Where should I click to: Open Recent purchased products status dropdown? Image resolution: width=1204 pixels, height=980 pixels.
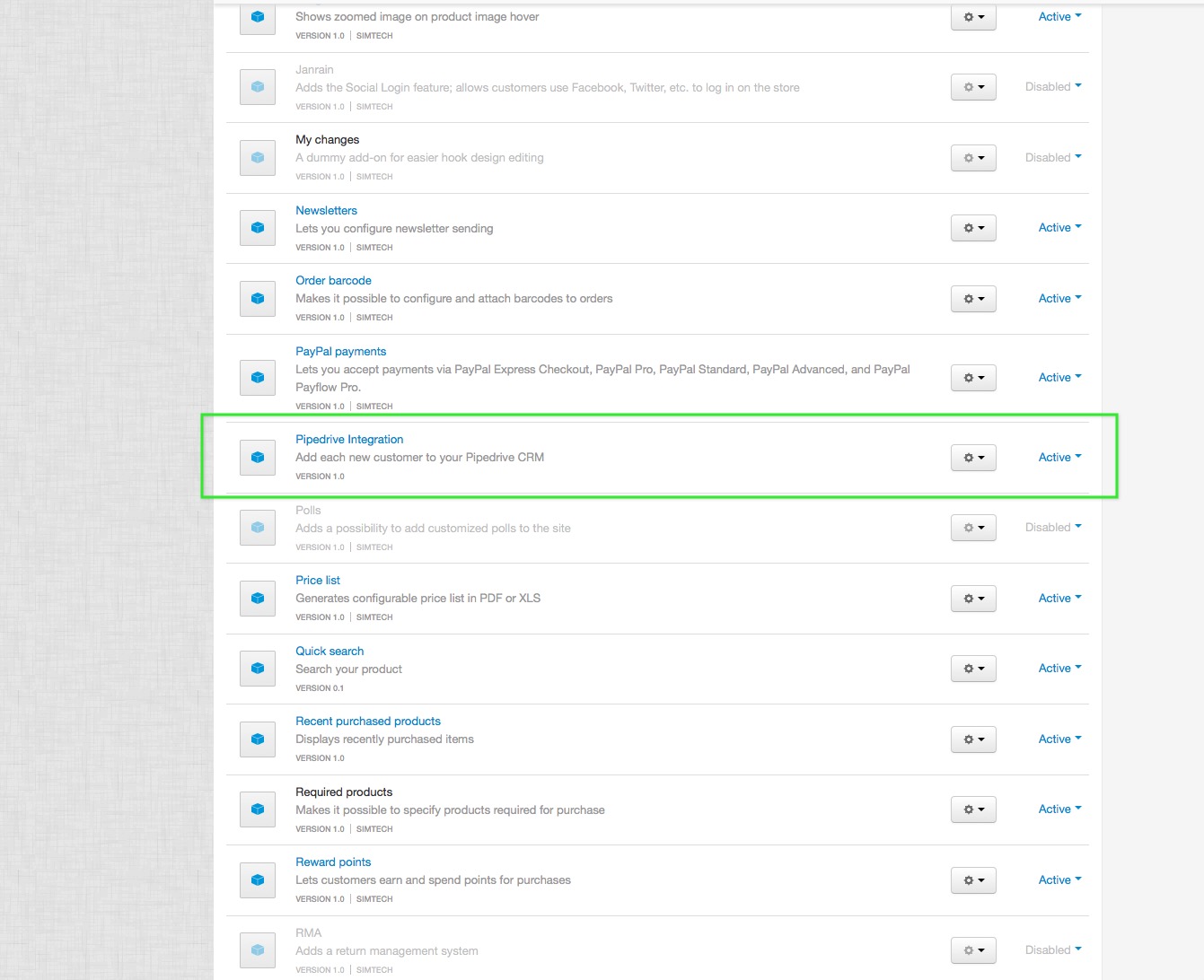click(1059, 739)
